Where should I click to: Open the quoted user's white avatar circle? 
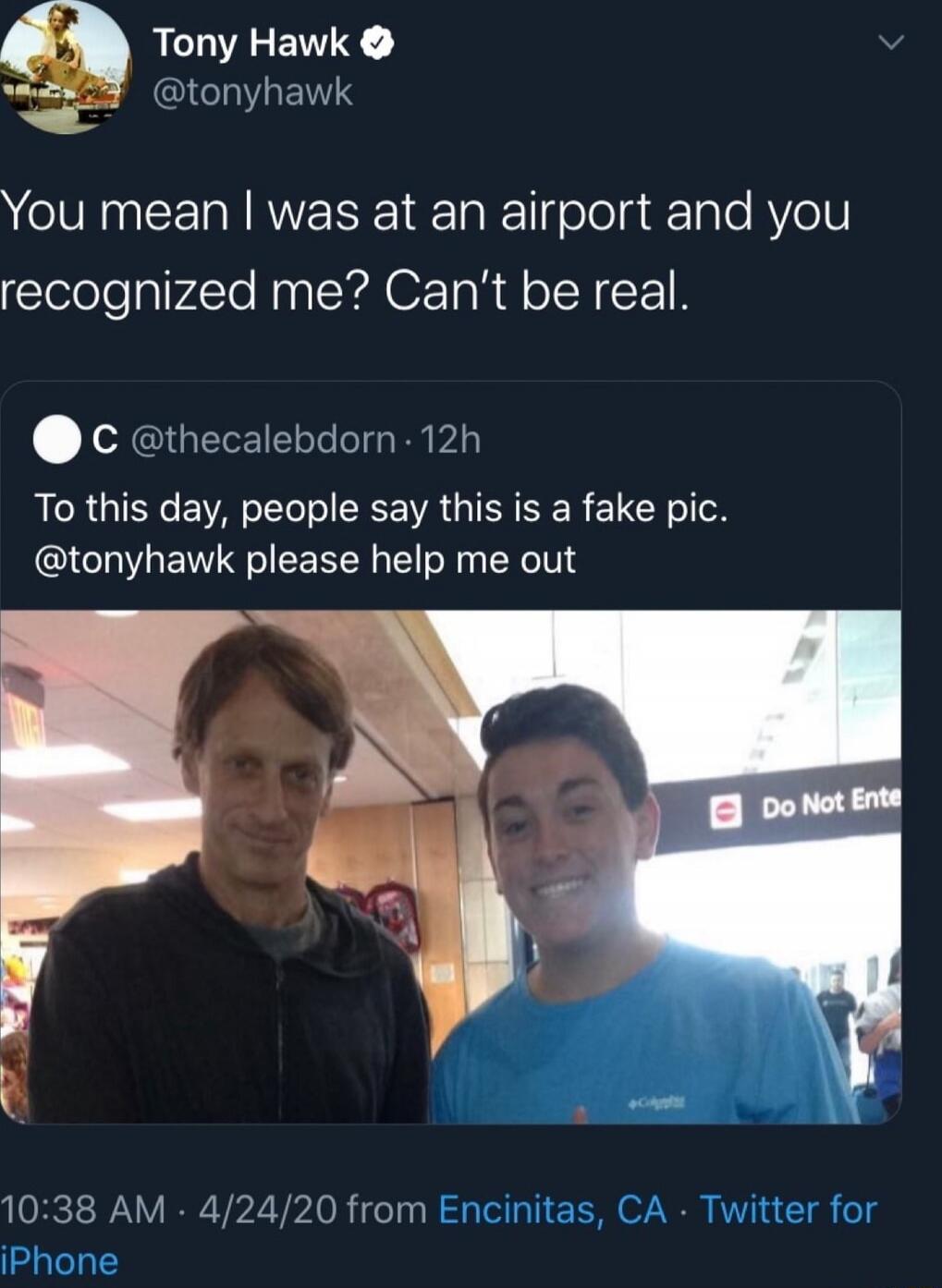(x=56, y=440)
